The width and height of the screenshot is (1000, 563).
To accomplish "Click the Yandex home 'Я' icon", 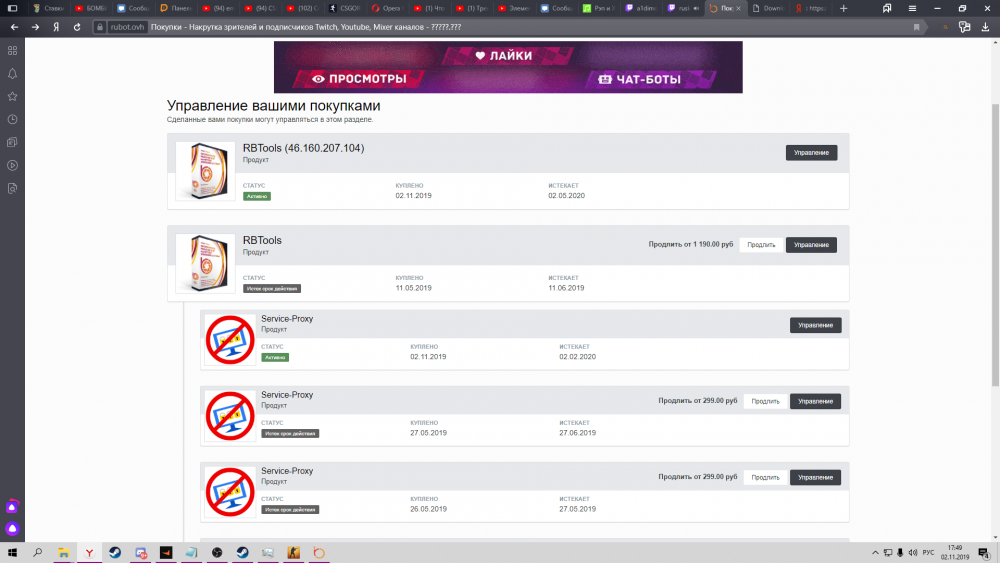I will (56, 27).
